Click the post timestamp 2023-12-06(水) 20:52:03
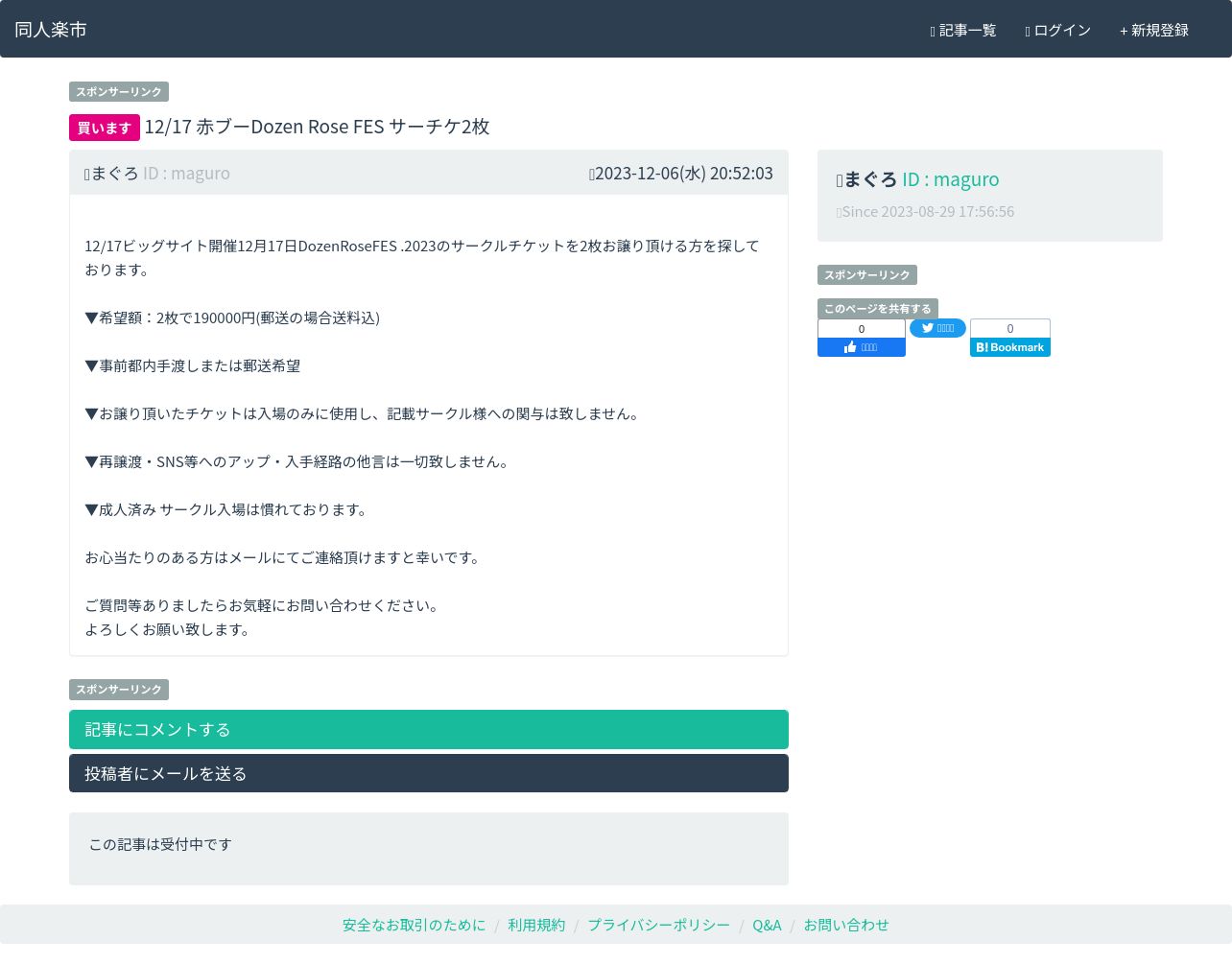Screen dimensions: 1232x964 (681, 174)
